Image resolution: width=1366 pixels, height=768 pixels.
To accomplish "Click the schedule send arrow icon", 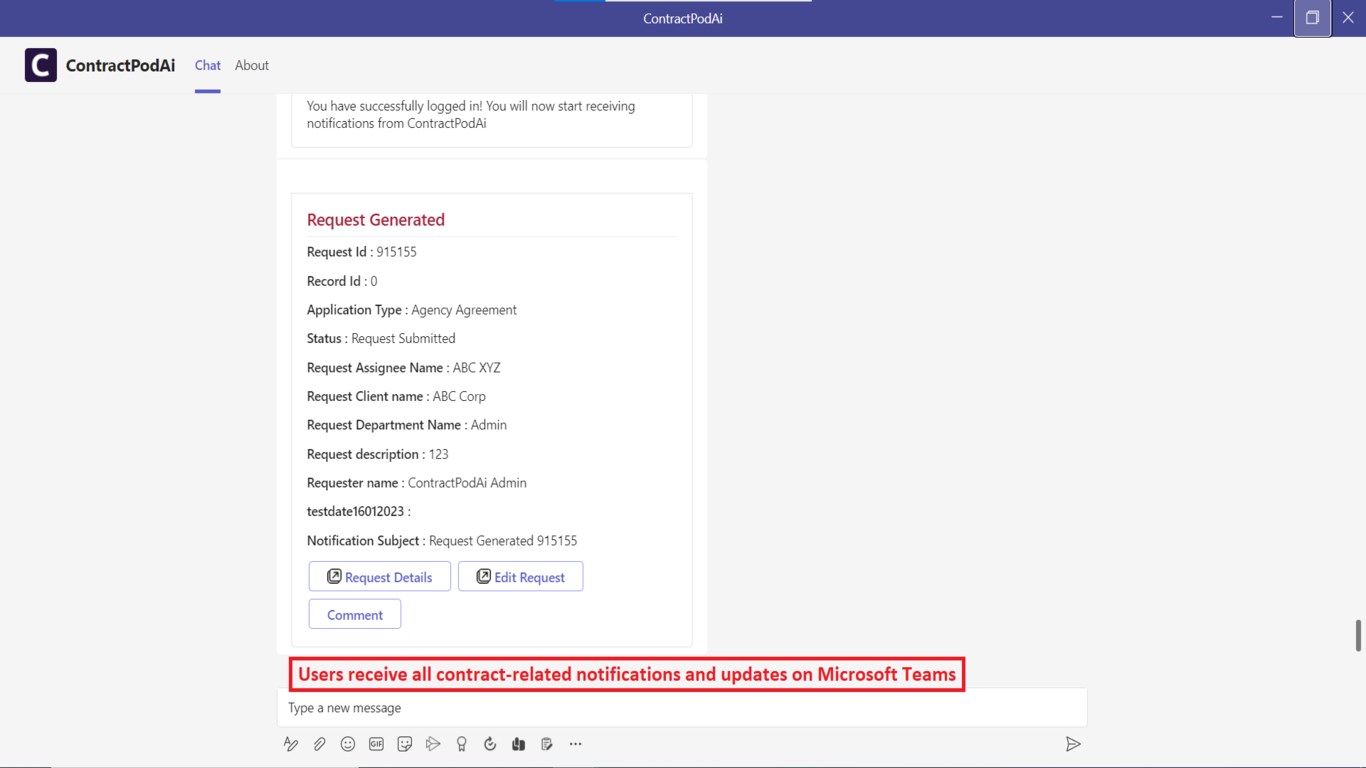I will (433, 744).
